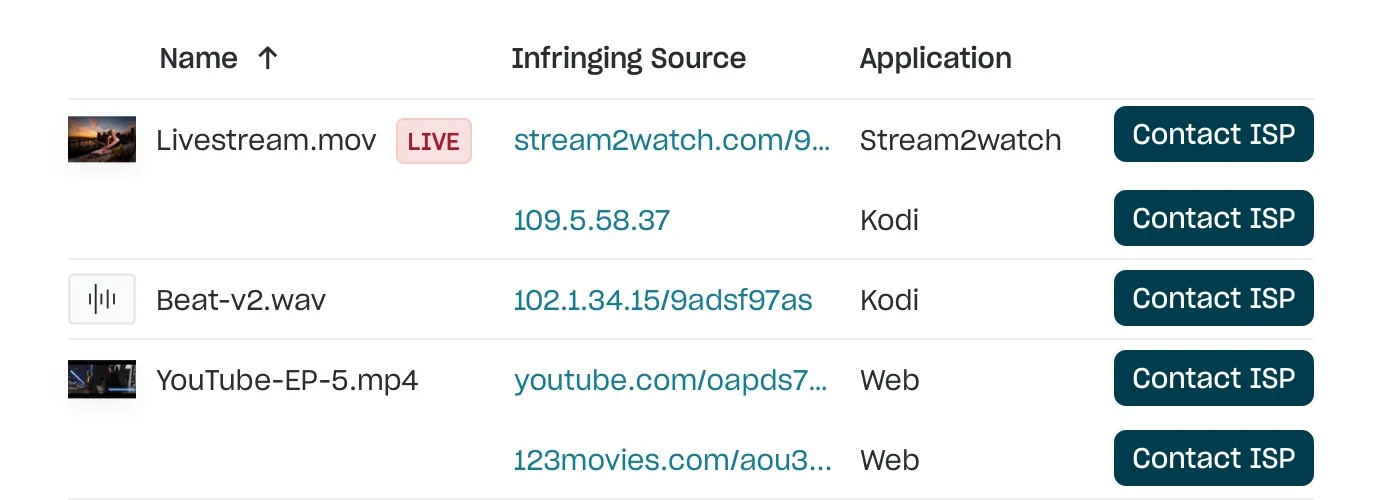Image resolution: width=1380 pixels, height=500 pixels.
Task: Contact ISP for the youtube.com row
Action: [1213, 378]
